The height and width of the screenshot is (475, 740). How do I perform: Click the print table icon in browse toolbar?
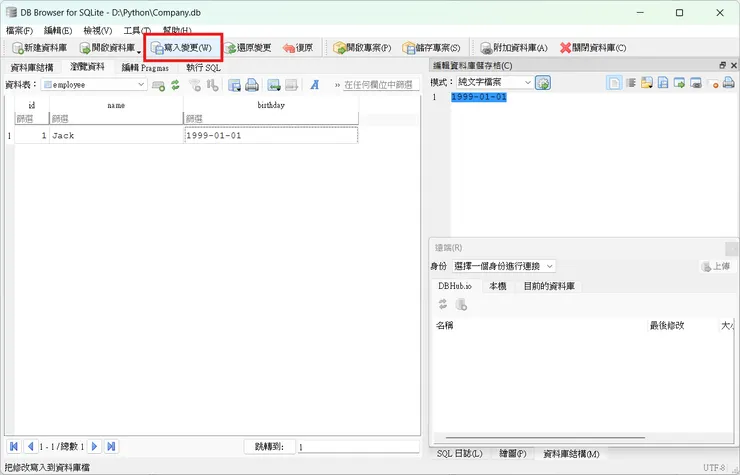(252, 85)
